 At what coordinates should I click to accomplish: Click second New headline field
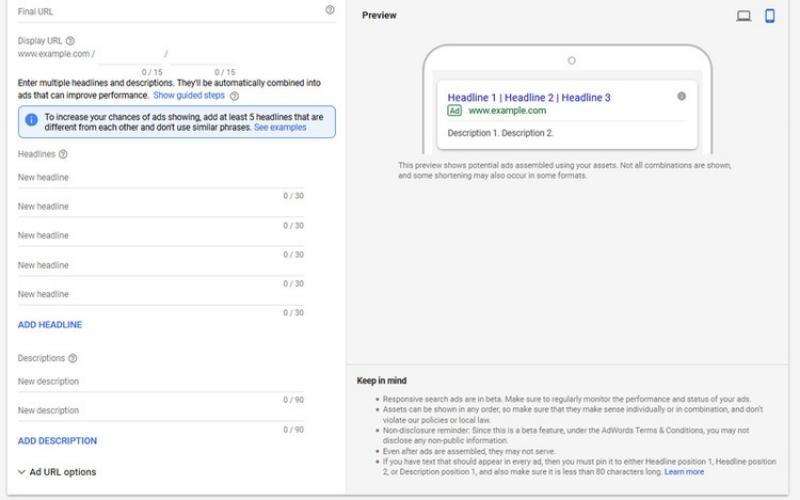(x=161, y=207)
